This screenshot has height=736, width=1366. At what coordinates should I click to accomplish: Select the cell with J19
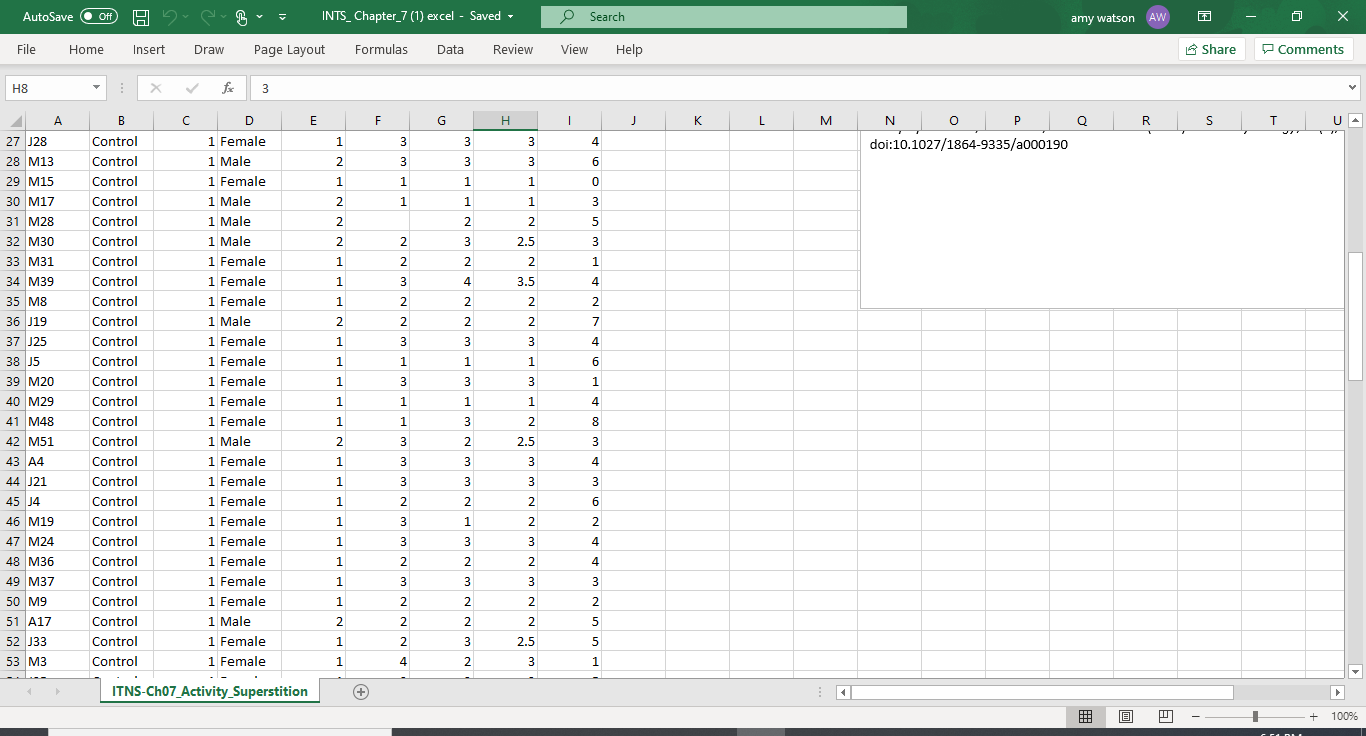tap(57, 321)
